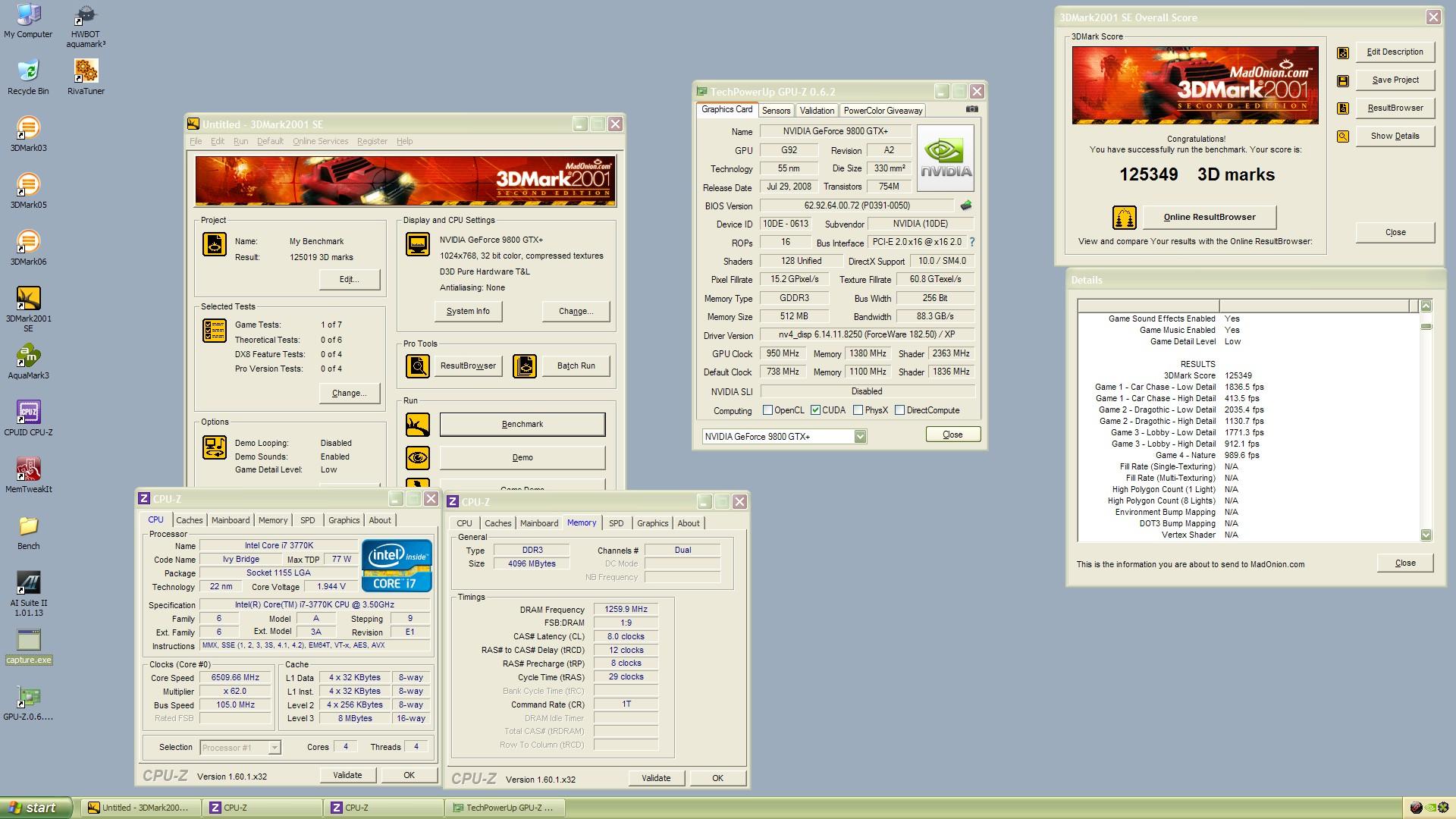Open the HWBOT aquamark3 desktop shortcut
This screenshot has height=819, width=1456.
point(86,26)
